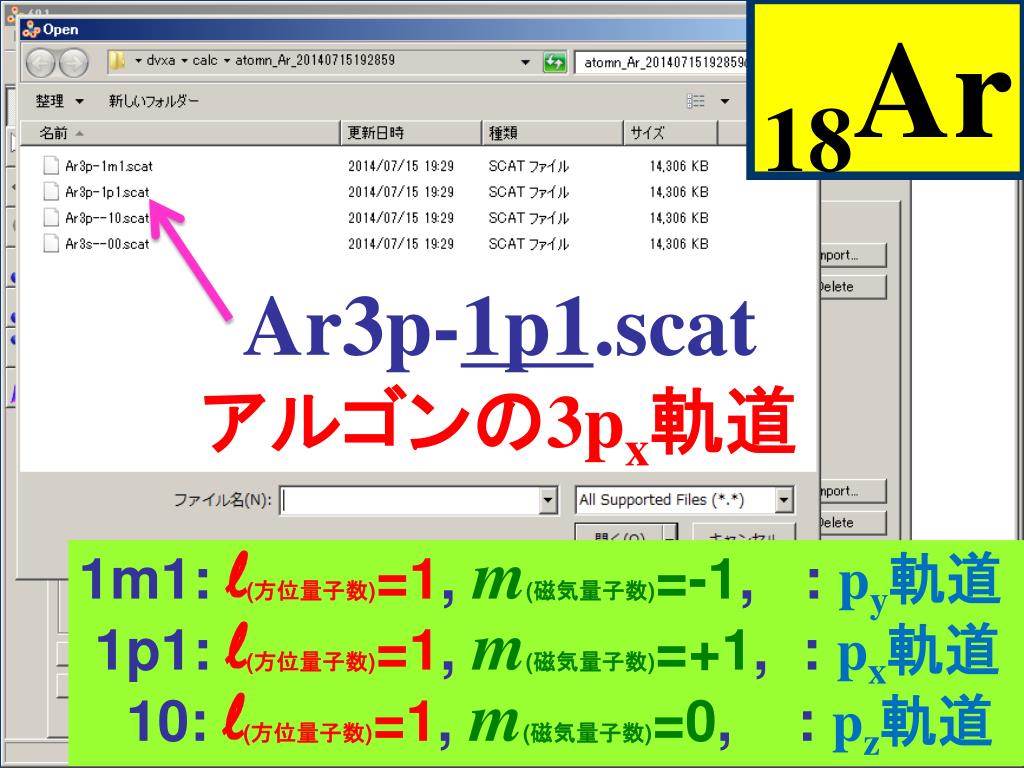Select file Ar3p--10.scat
This screenshot has height=768, width=1024.
point(107,218)
